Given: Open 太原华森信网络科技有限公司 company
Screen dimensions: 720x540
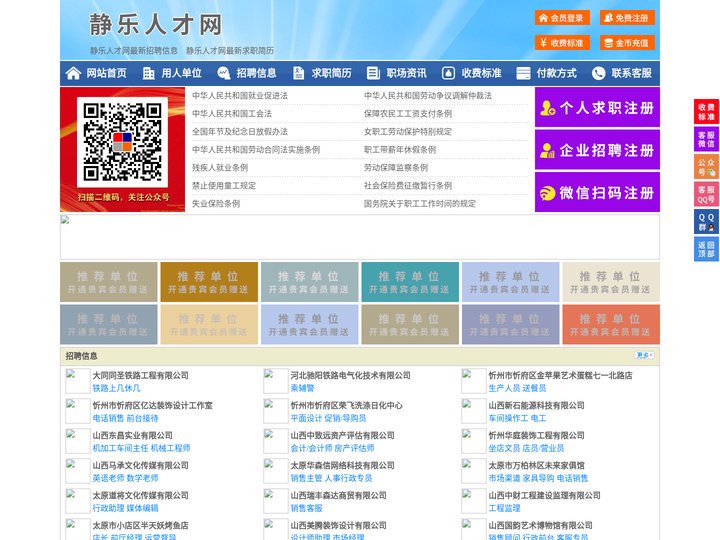Looking at the screenshot, I should [x=342, y=465].
